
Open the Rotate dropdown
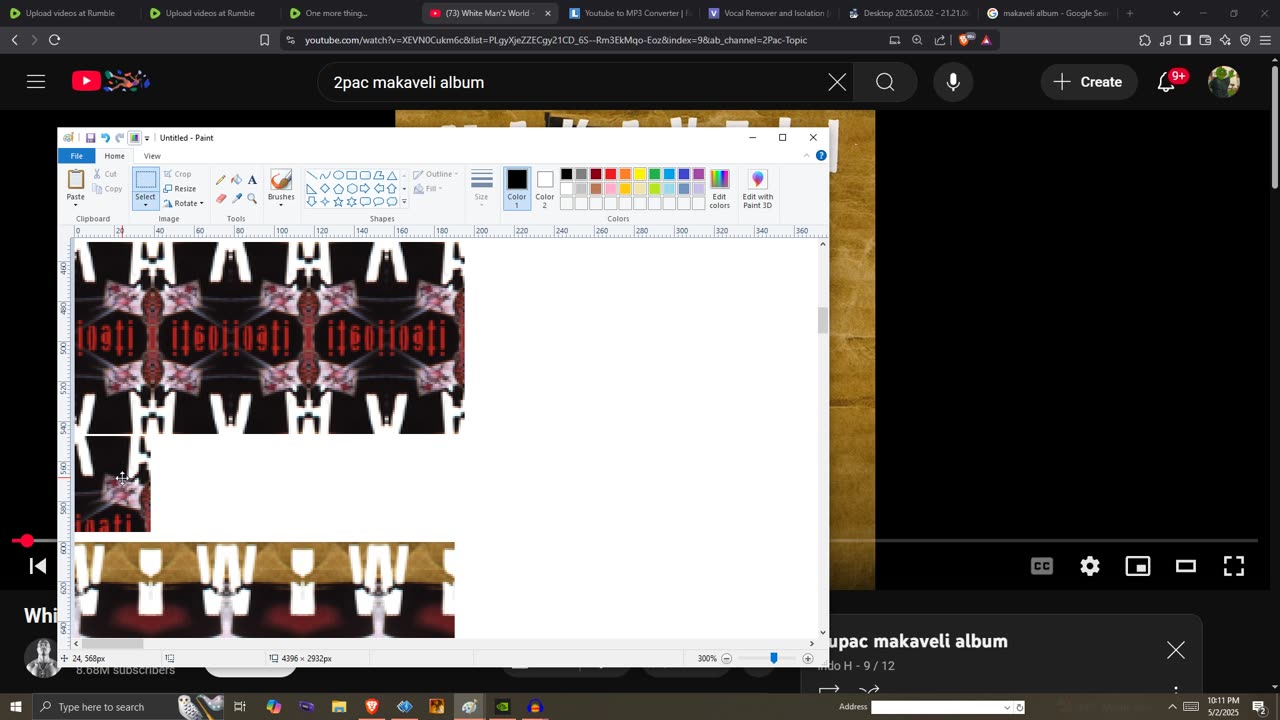[x=183, y=203]
